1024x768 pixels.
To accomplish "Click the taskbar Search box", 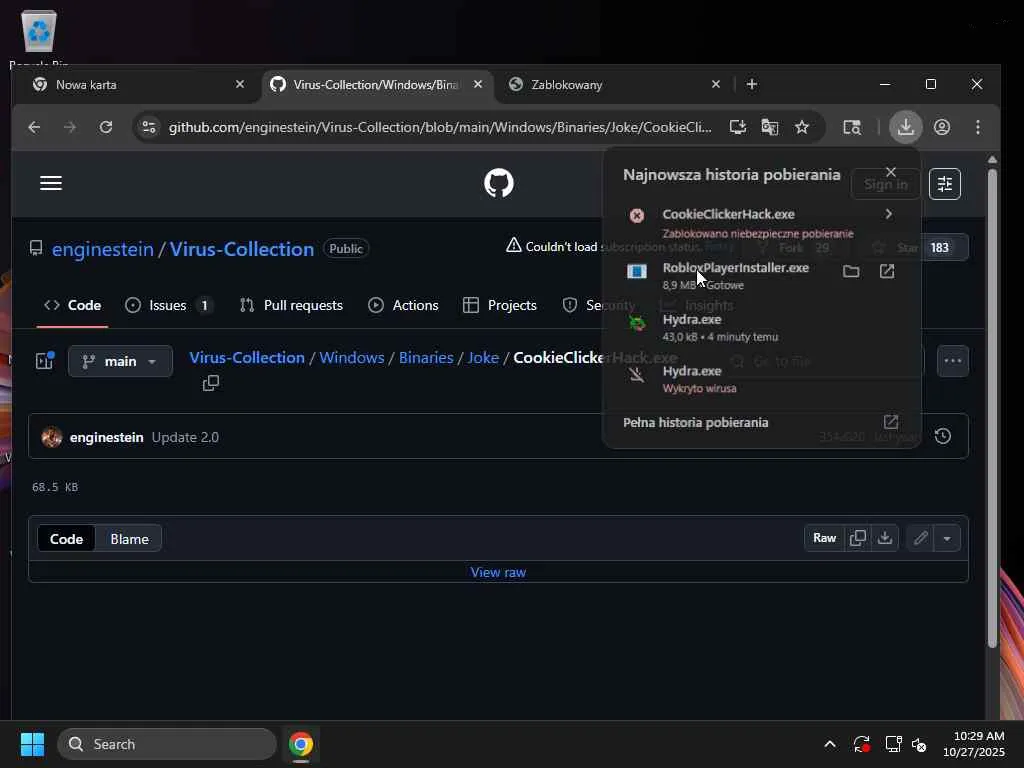I will click(x=167, y=744).
